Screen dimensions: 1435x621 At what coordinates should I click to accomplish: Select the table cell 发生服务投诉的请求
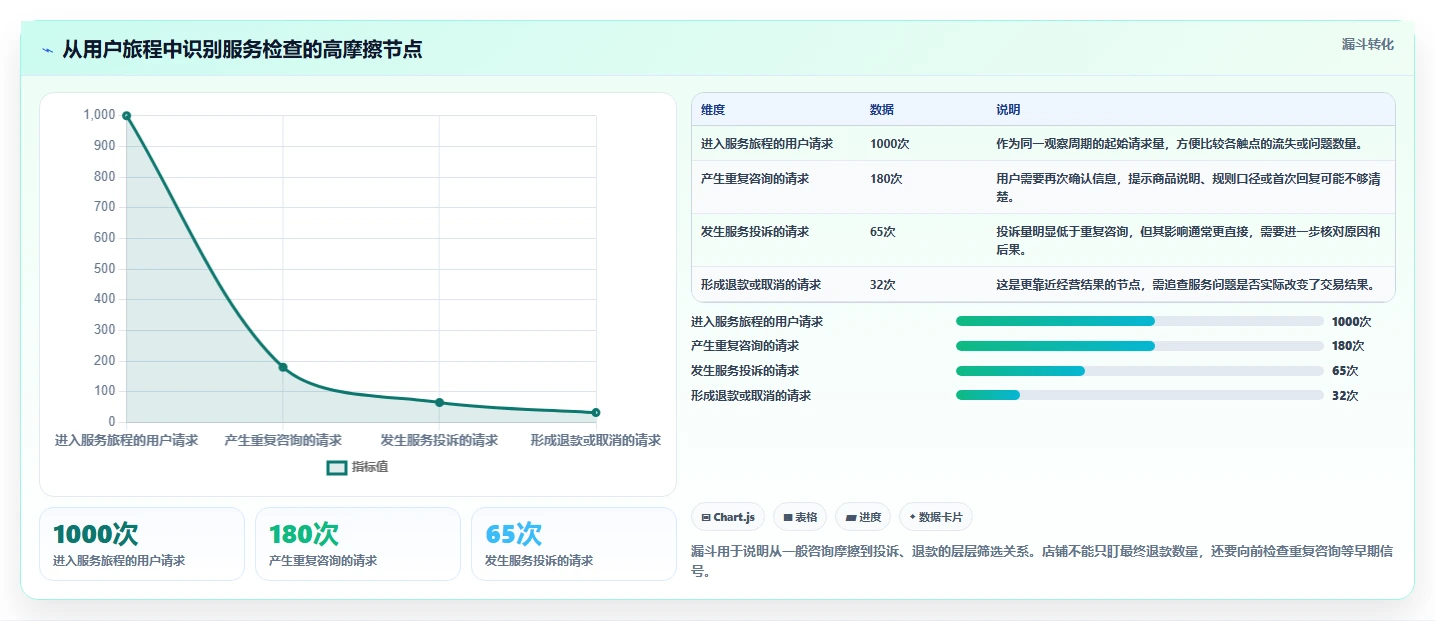pos(755,232)
